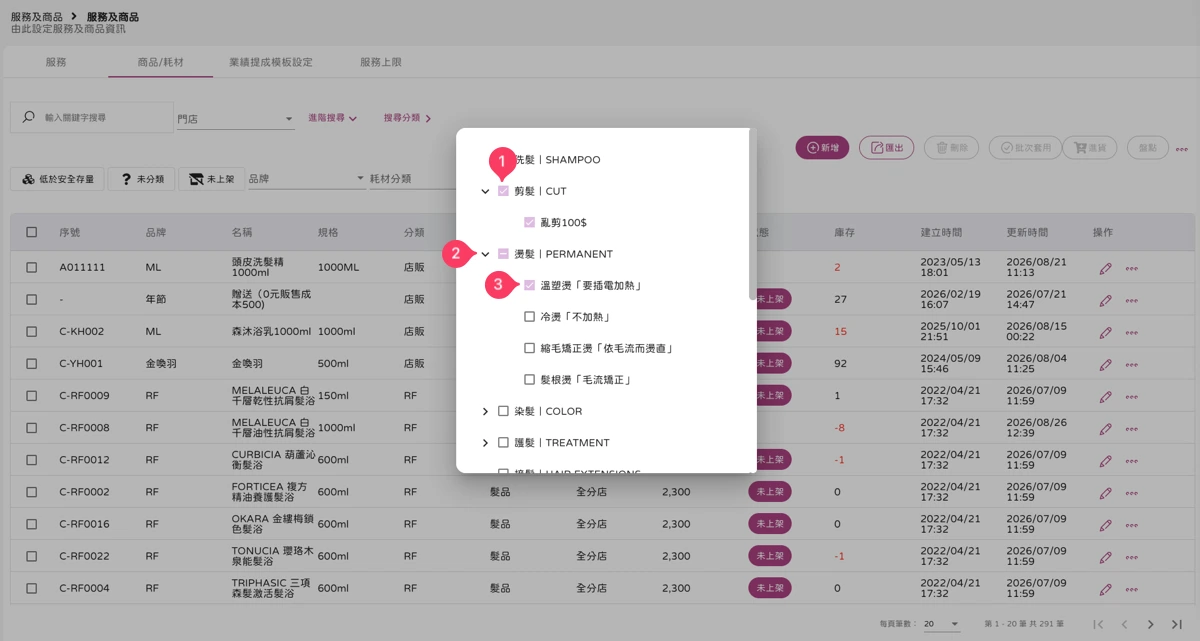Screen dimensions: 1200x641
Task: Click the edit pencil for item A011111
Action: [1105, 268]
